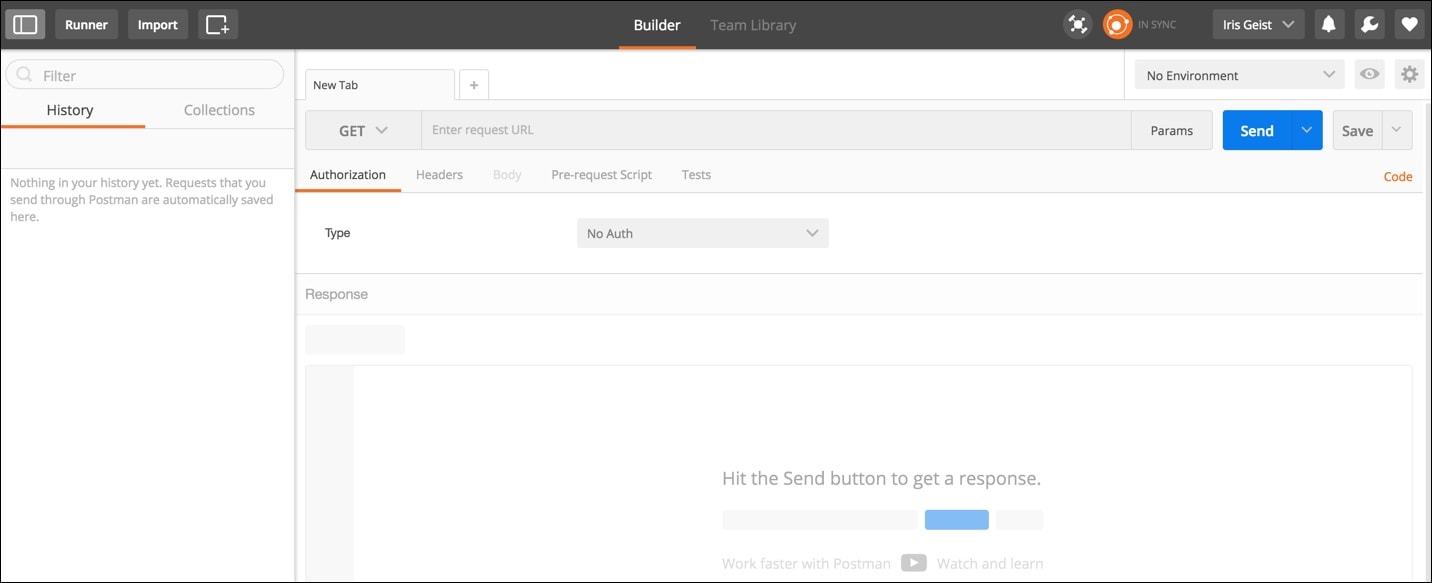The width and height of the screenshot is (1432, 583).
Task: Switch to the Collections tab
Action: click(218, 109)
